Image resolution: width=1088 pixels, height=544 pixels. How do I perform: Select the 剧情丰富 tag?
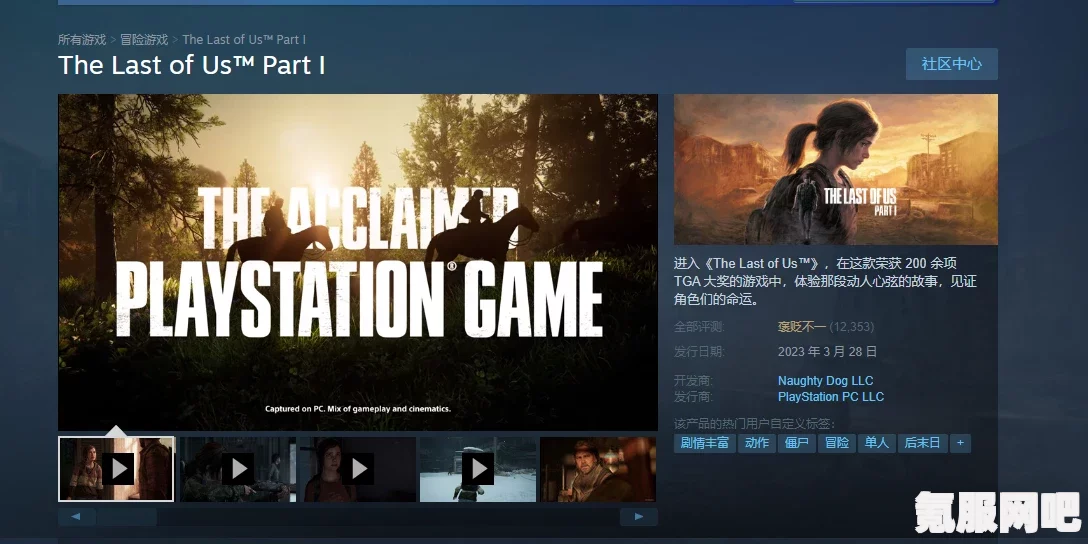[x=704, y=443]
